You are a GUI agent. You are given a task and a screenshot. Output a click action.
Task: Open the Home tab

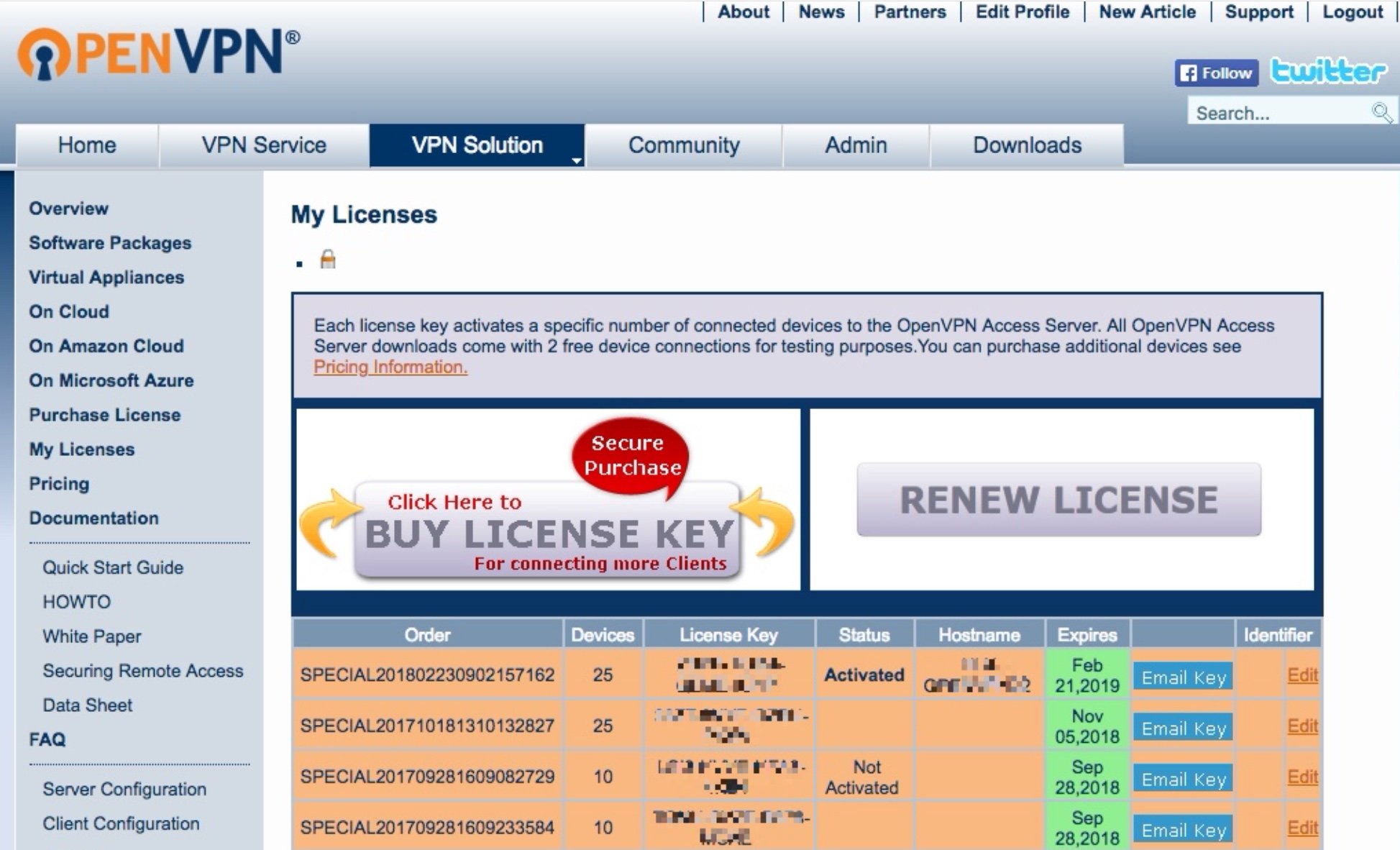pos(87,145)
